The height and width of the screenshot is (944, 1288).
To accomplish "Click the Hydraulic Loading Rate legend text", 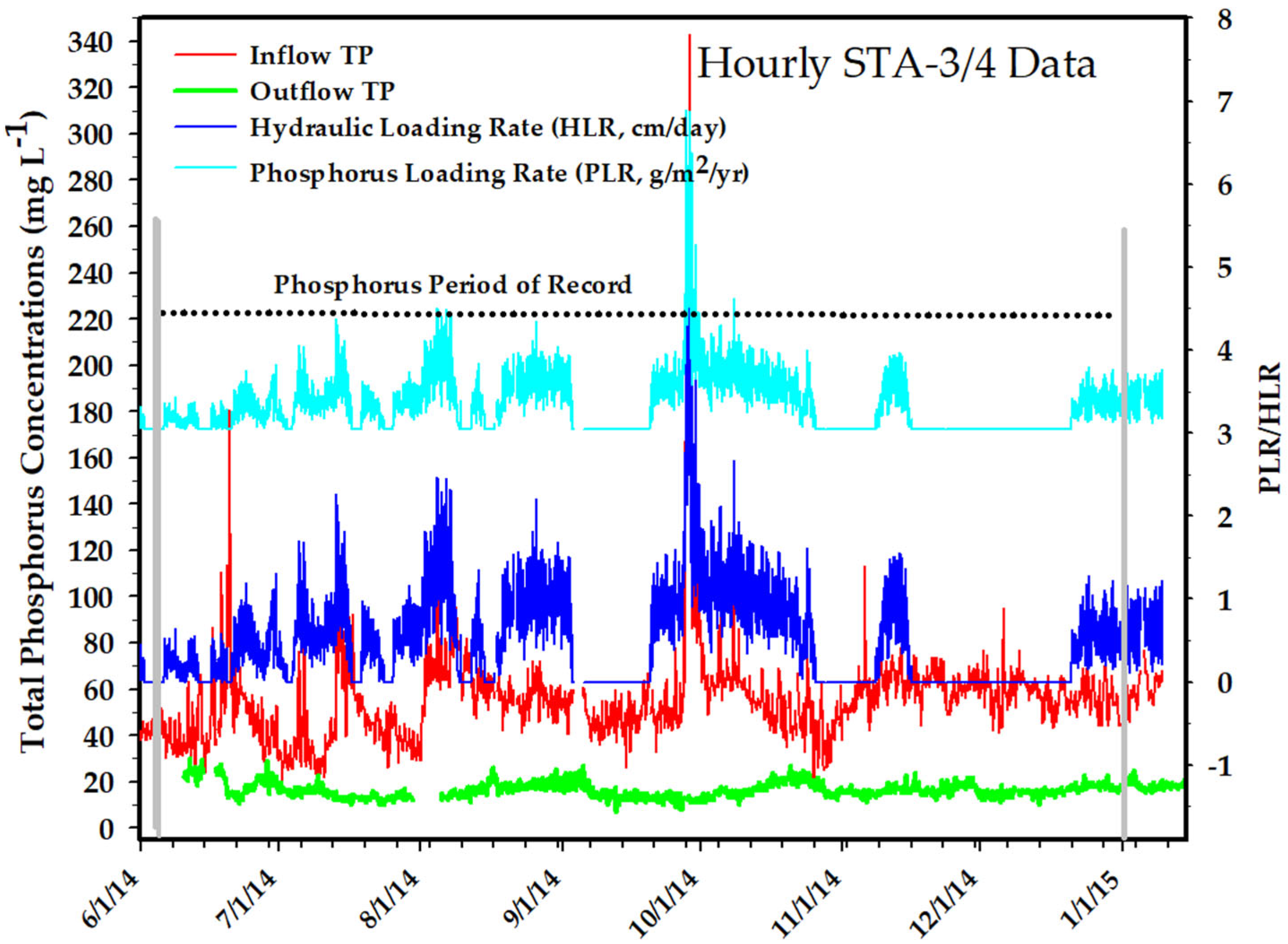I will (x=488, y=128).
